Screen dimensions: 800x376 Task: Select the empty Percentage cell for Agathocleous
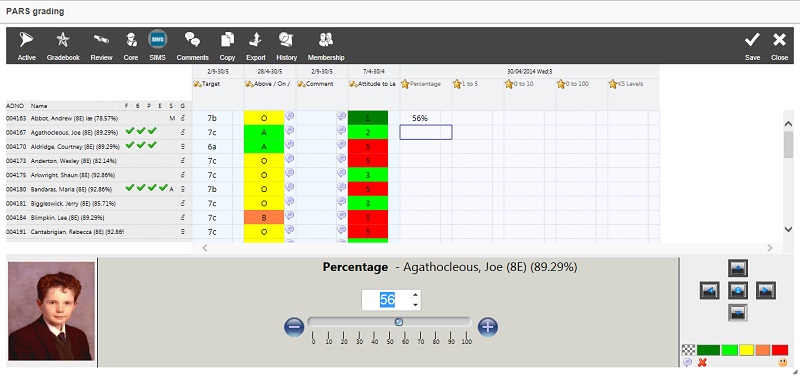coord(426,132)
